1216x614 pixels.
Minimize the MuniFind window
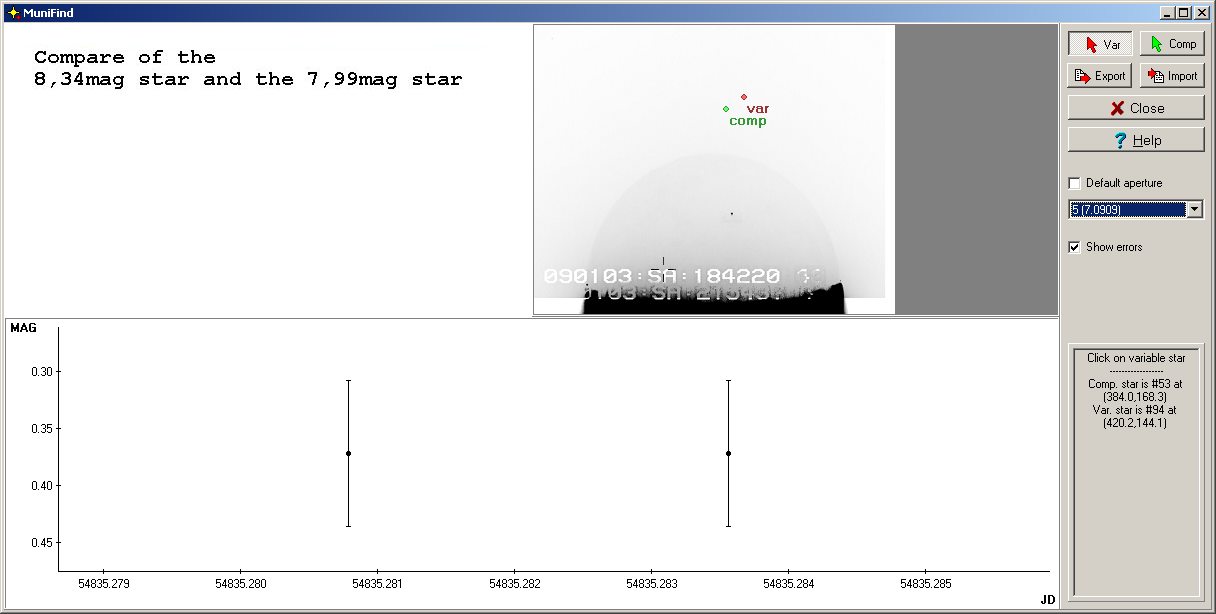click(x=1167, y=13)
